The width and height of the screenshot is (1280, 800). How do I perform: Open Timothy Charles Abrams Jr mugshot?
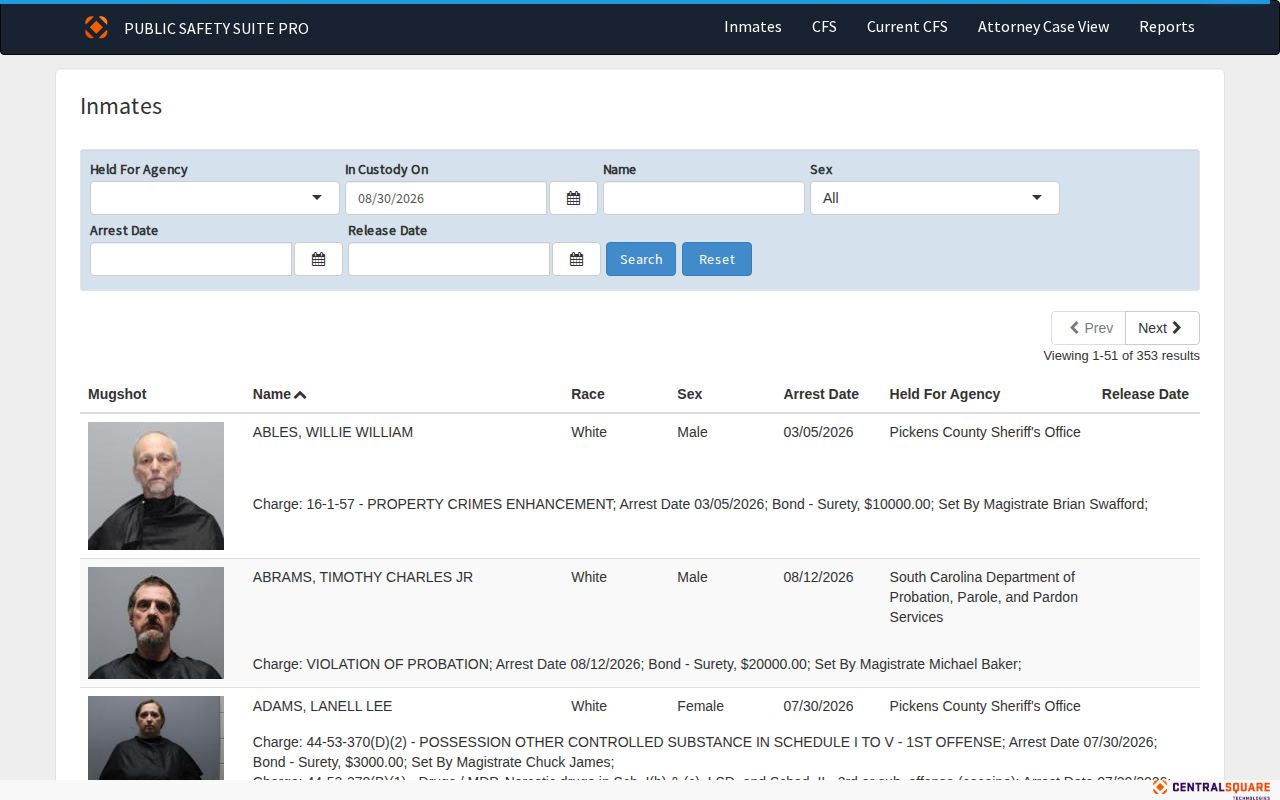(x=156, y=623)
